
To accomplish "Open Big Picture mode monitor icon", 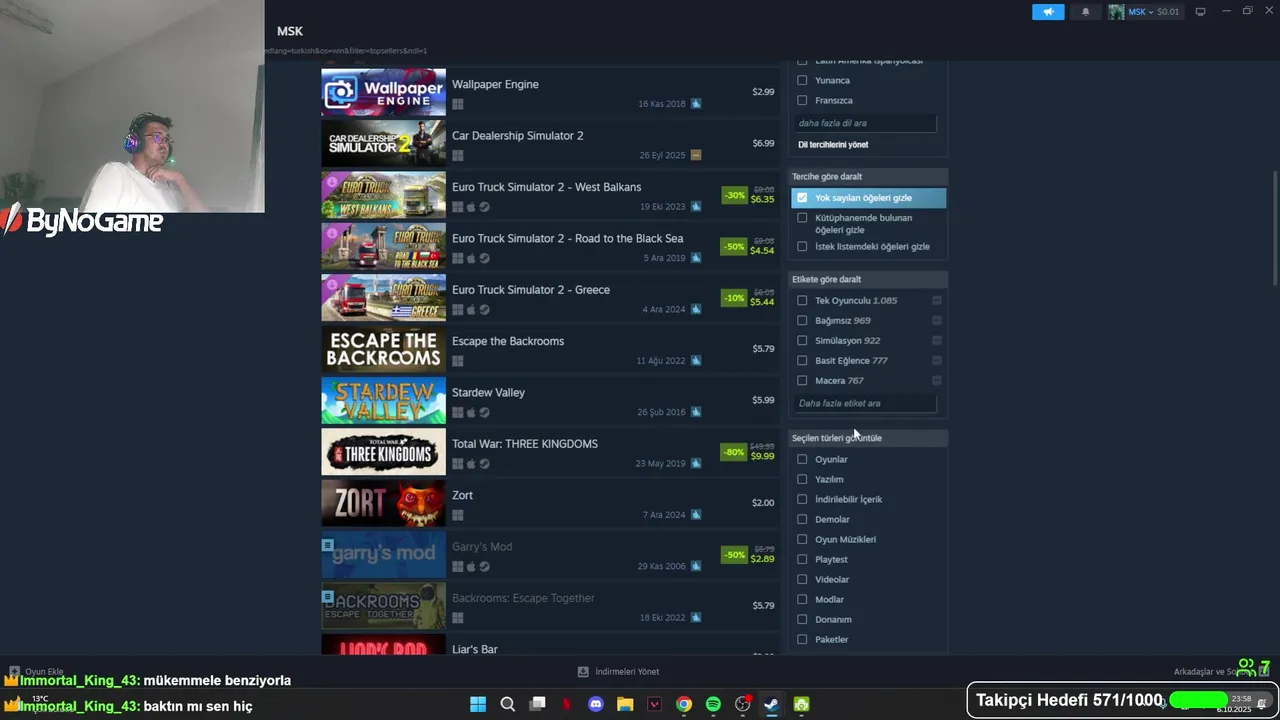I will pyautogui.click(x=1200, y=12).
